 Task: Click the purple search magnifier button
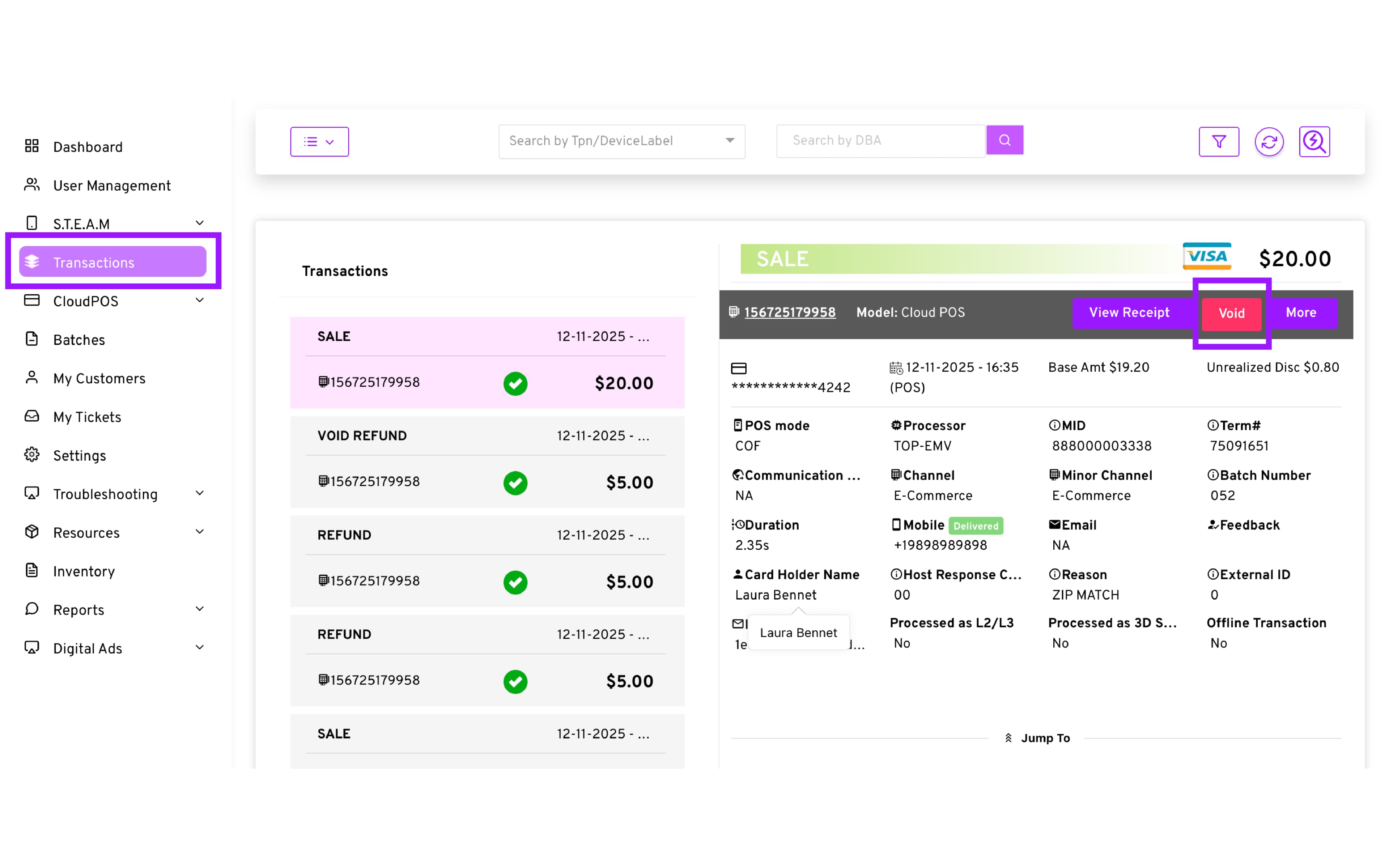pos(1004,140)
